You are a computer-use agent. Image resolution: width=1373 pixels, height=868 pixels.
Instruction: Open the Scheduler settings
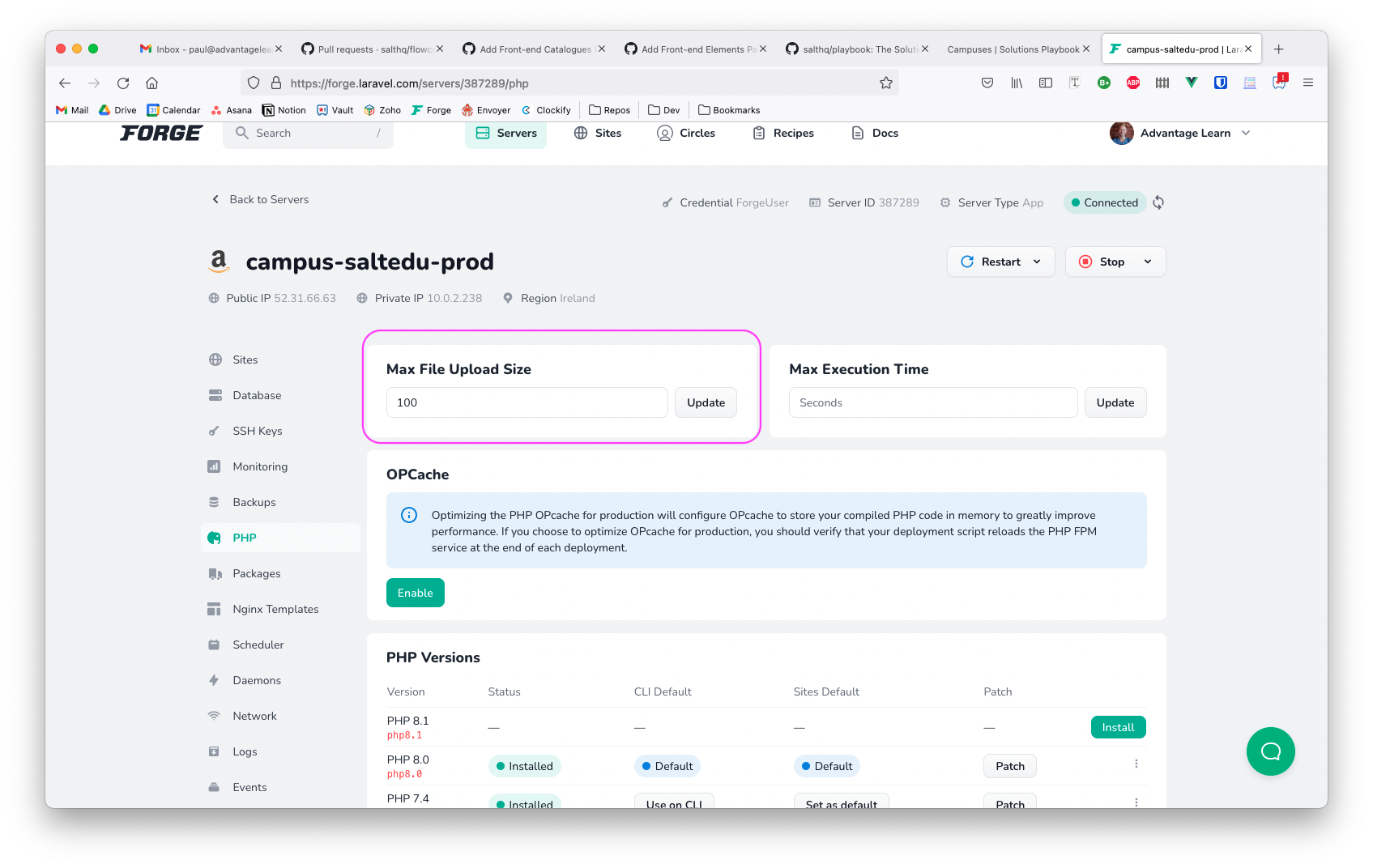[x=258, y=645]
